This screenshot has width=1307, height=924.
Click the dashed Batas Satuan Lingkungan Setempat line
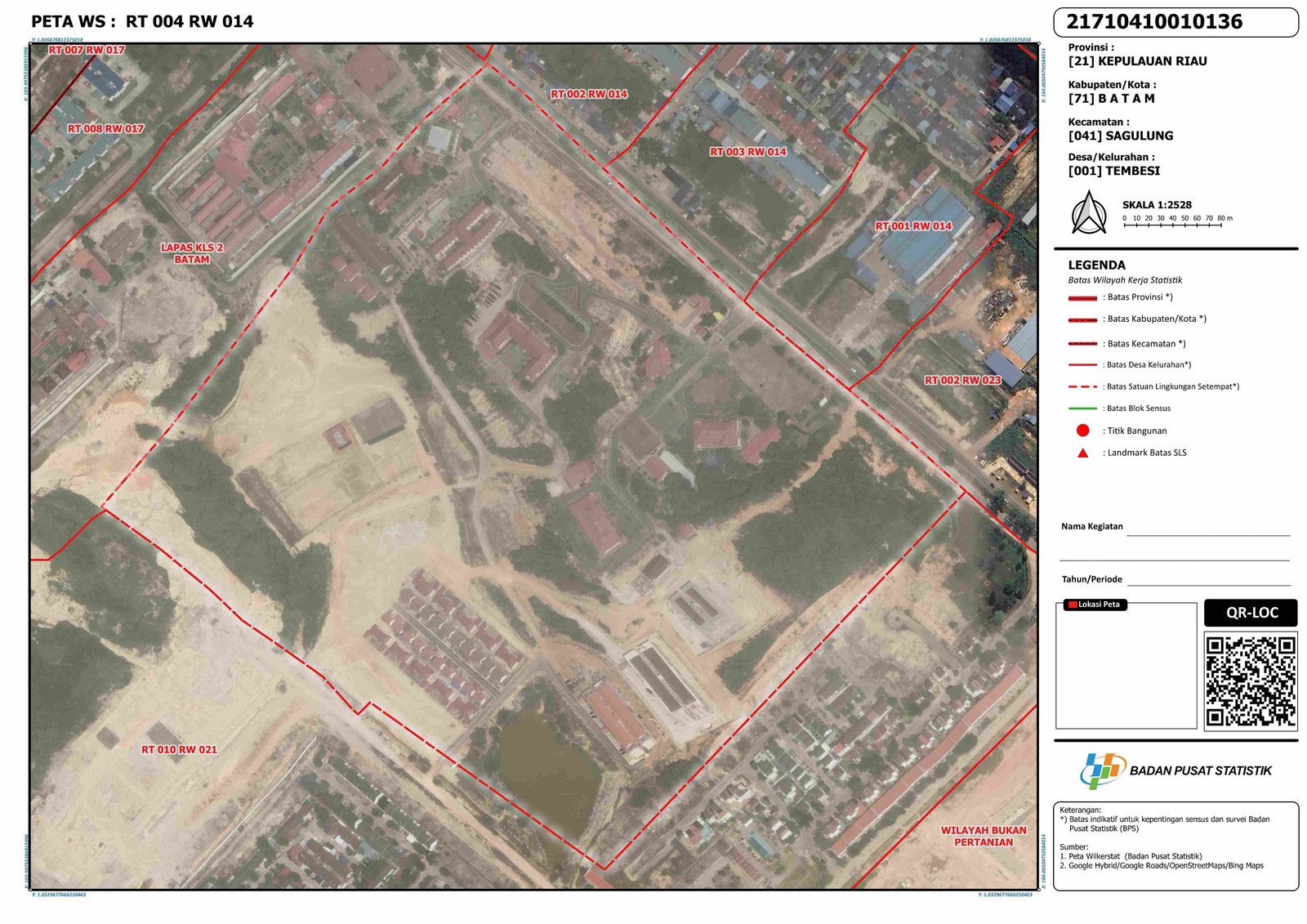pos(1082,386)
